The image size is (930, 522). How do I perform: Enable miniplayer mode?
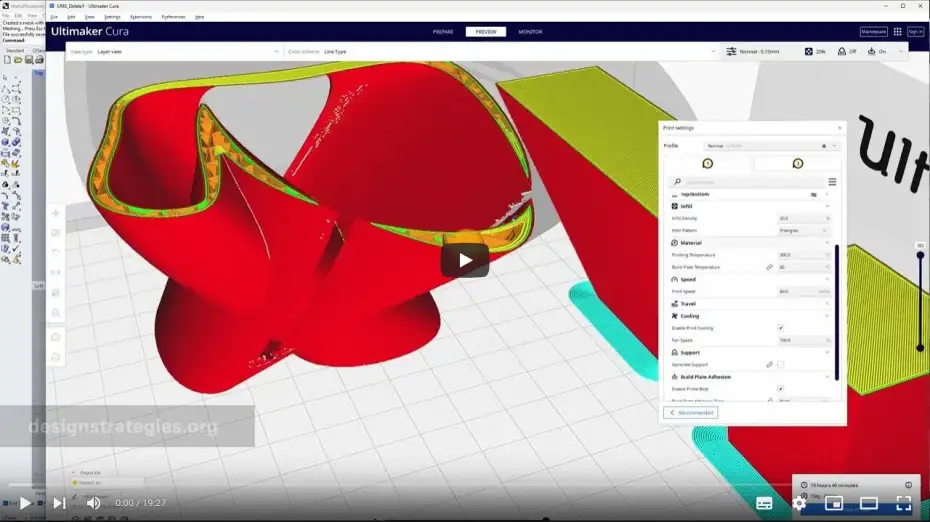[834, 504]
